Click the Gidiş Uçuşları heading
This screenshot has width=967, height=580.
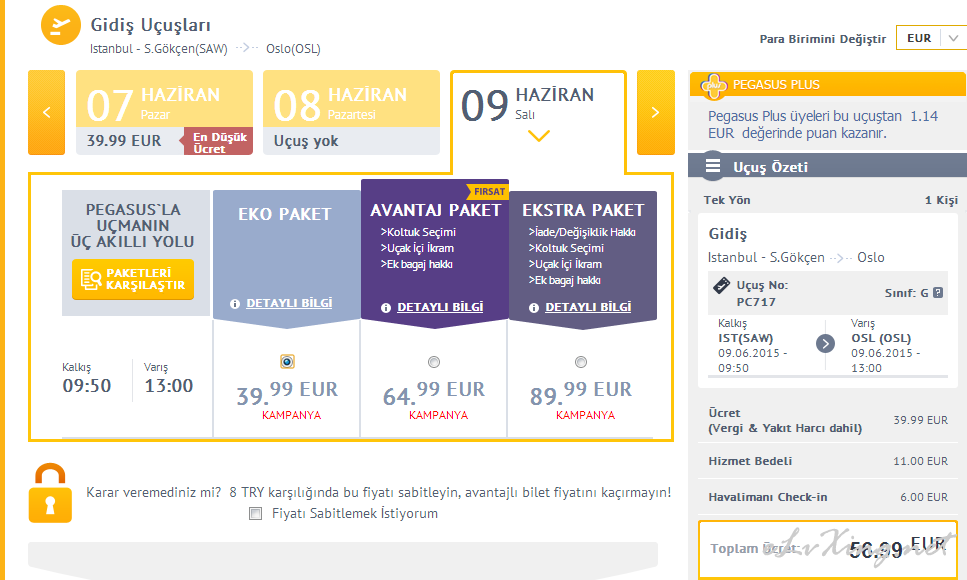coord(150,25)
